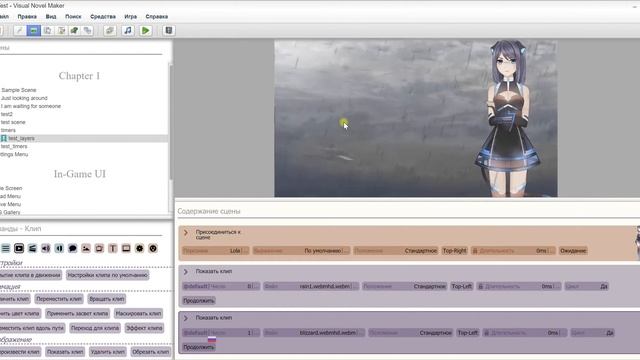Open the 'Средства' menu
The image size is (640, 360).
(x=103, y=17)
